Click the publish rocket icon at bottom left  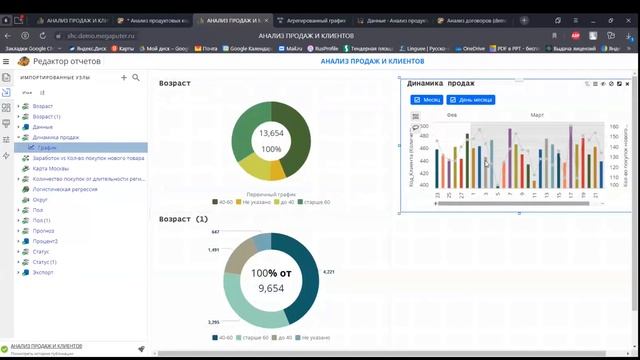(x=141, y=349)
